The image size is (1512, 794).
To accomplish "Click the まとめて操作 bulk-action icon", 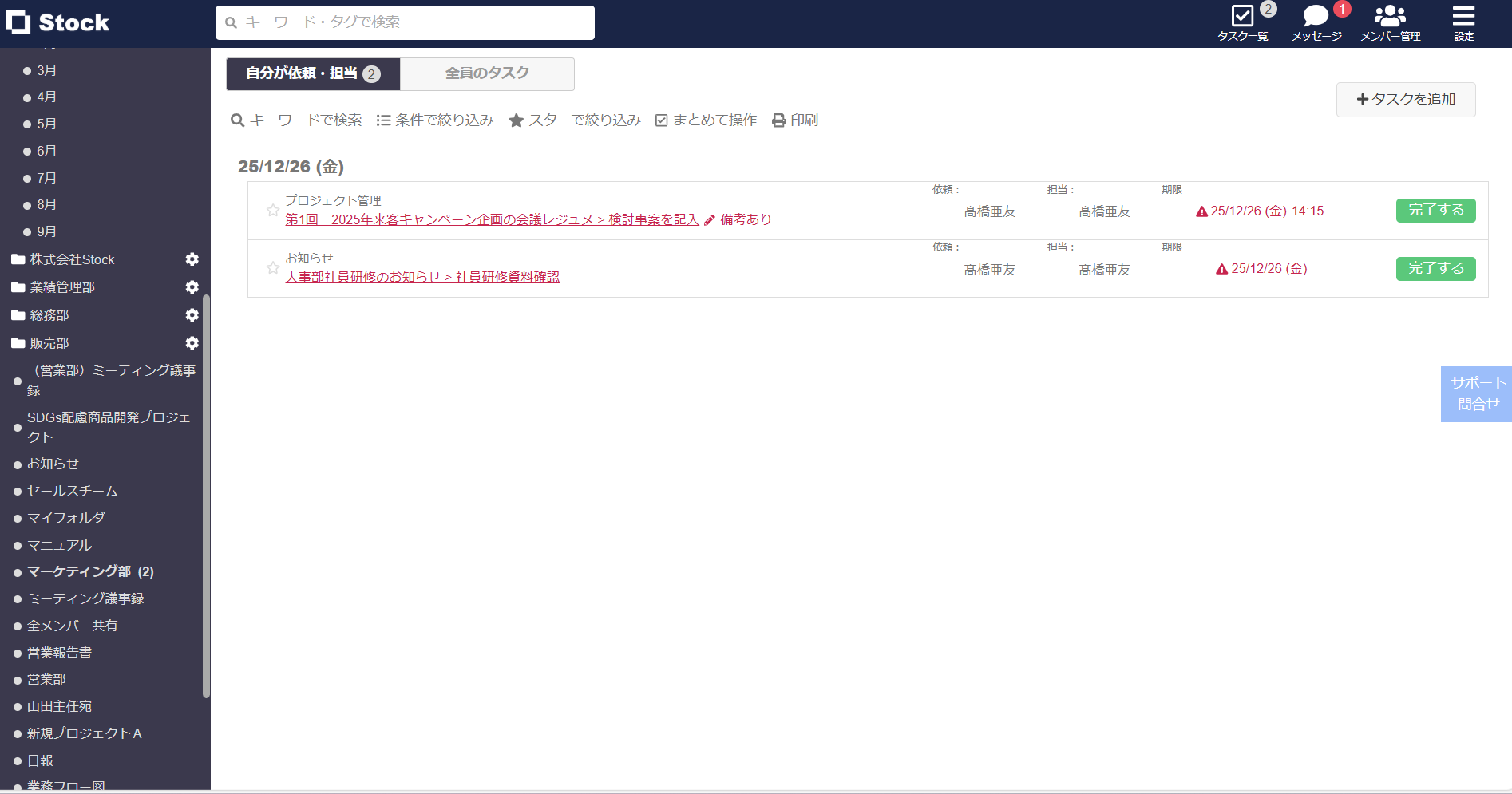I will coord(661,120).
